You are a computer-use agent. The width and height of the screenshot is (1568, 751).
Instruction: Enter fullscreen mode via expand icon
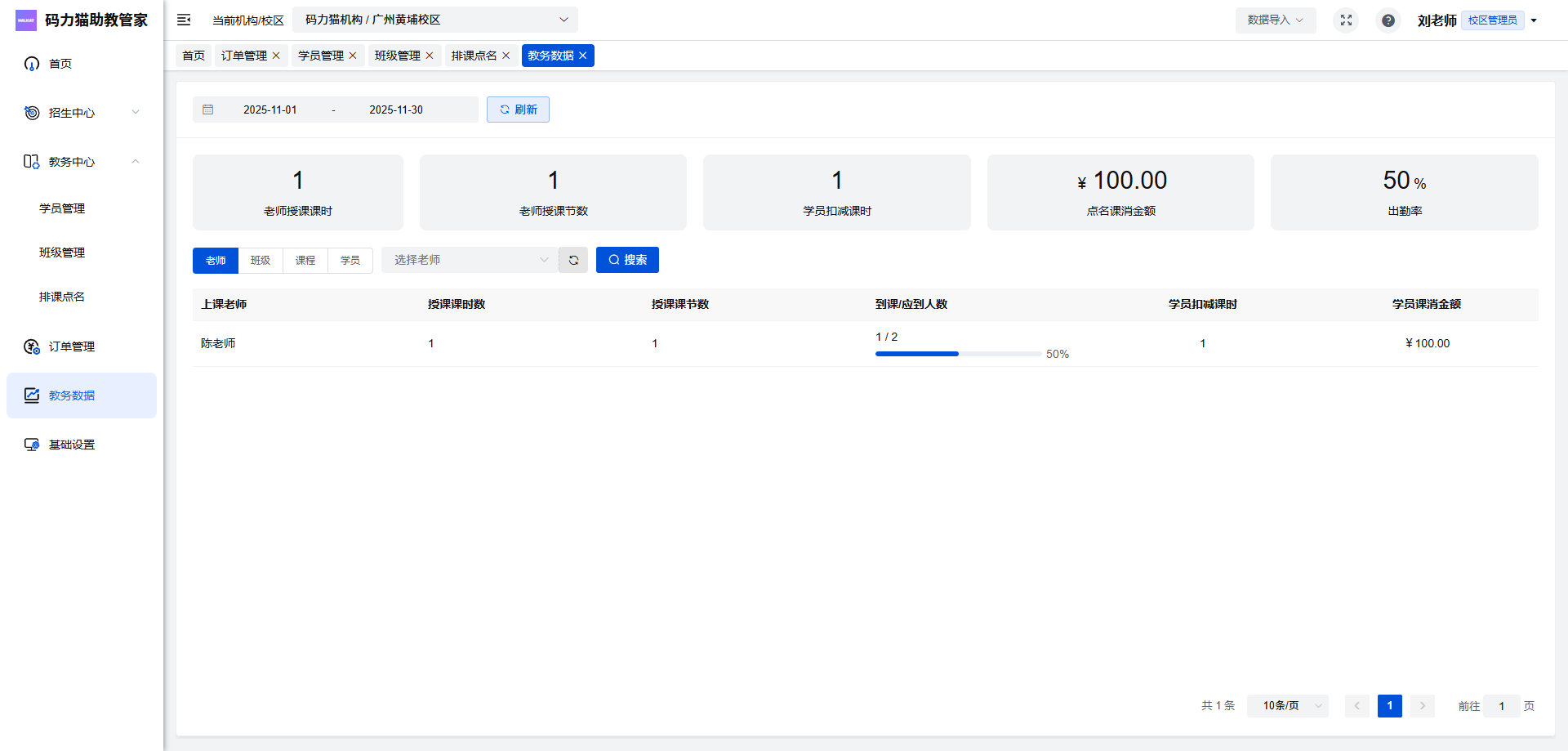pyautogui.click(x=1346, y=20)
